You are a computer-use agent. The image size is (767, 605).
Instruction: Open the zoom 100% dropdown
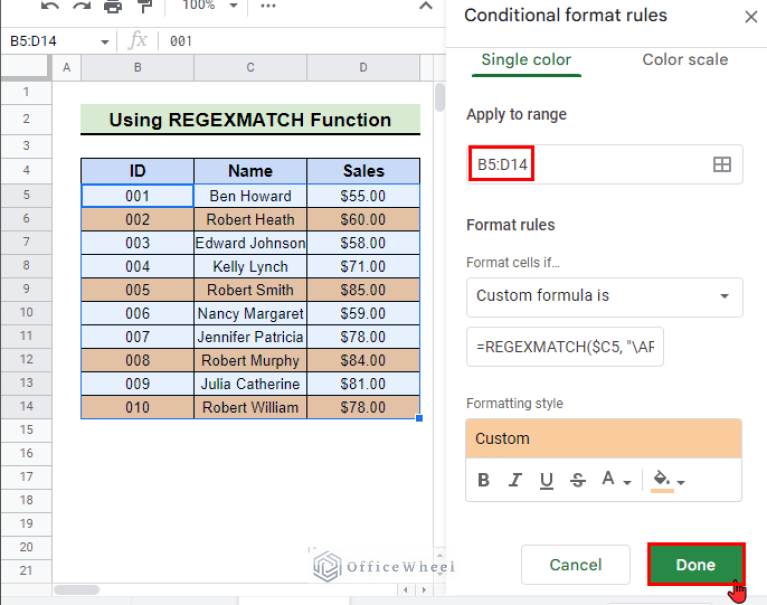211,6
